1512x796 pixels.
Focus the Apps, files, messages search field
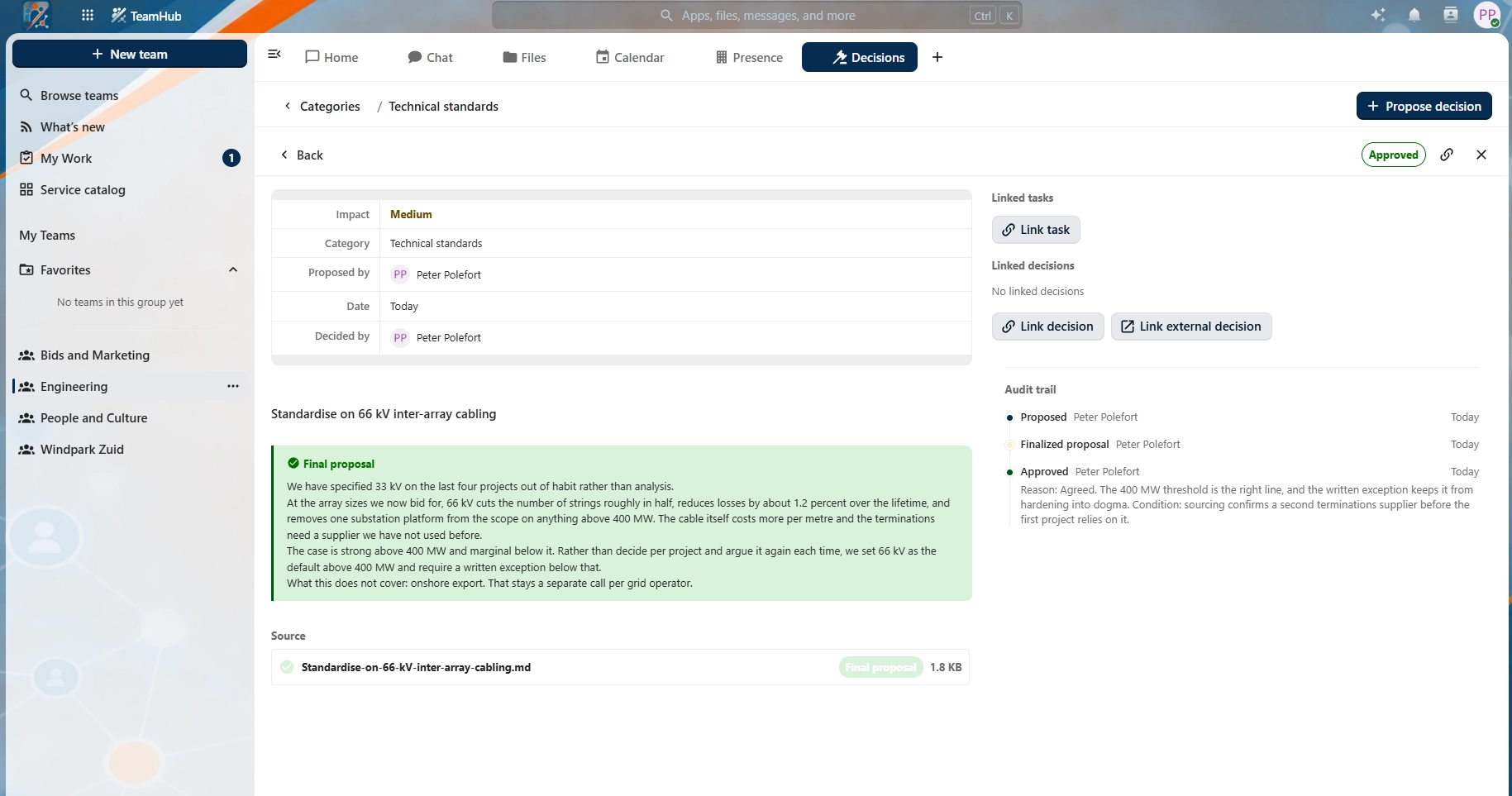point(757,16)
